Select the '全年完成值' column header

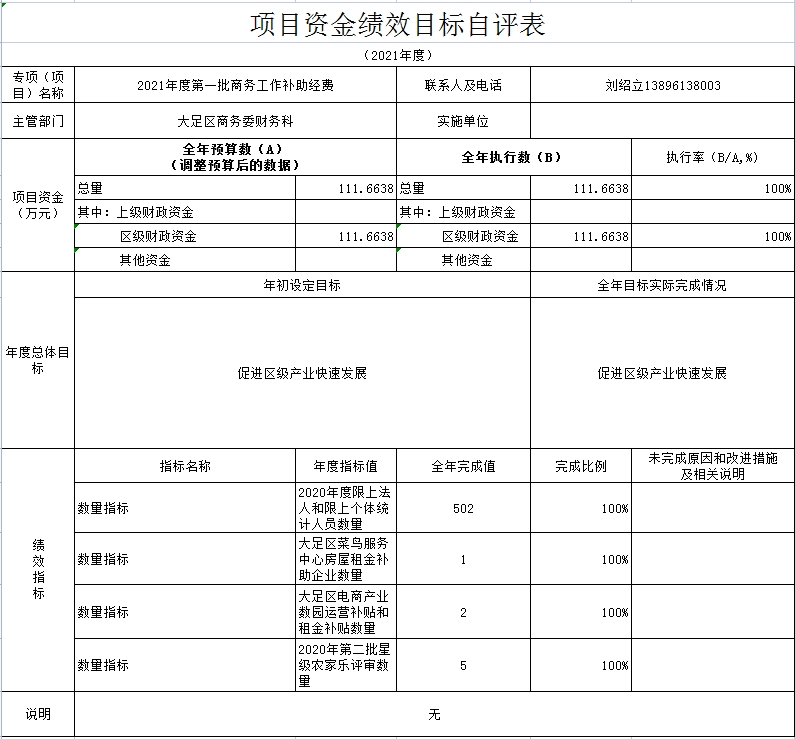click(x=463, y=465)
